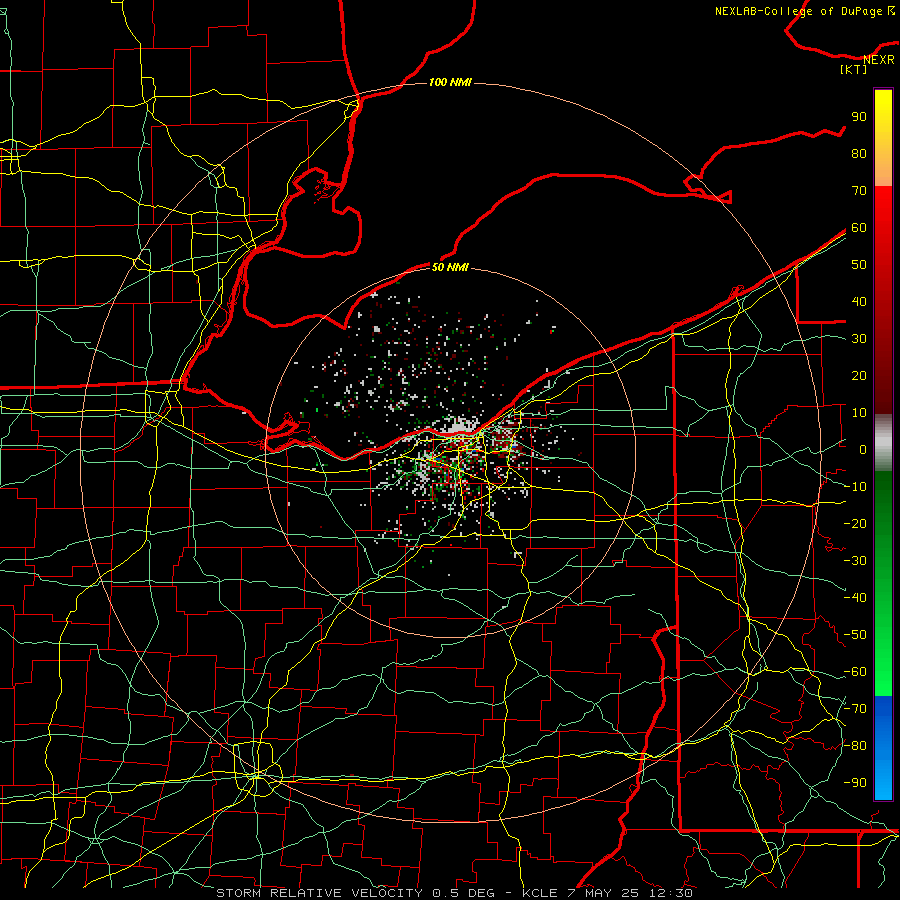Image resolution: width=900 pixels, height=900 pixels.
Task: Click the "-50" scale value
Action: 855,635
